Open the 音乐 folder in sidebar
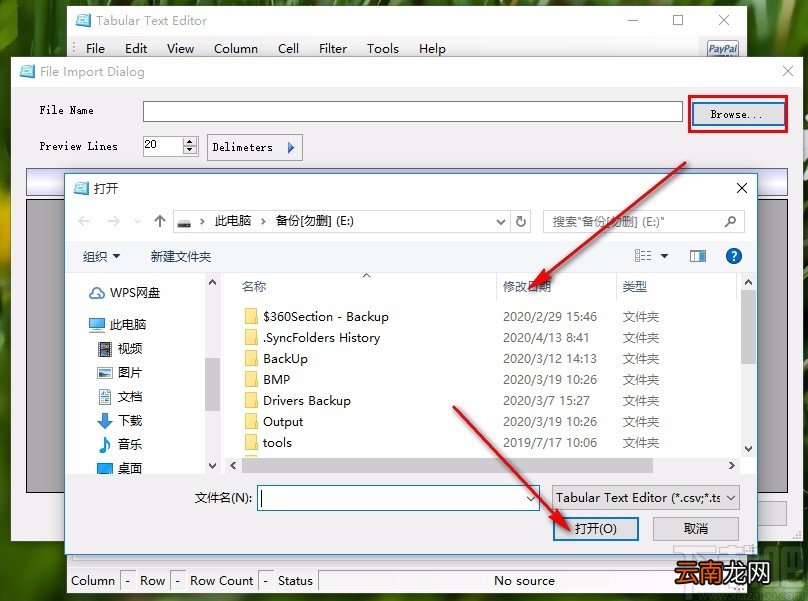 [120, 444]
